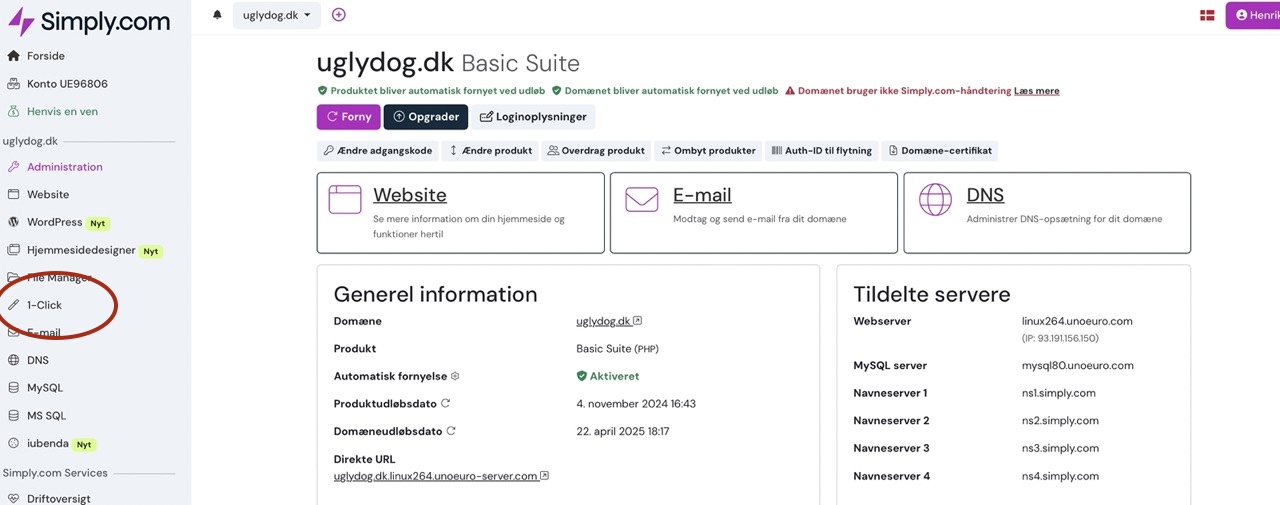Click ns2.simply.com nameserver value
This screenshot has width=1280, height=505.
[x=1060, y=421]
